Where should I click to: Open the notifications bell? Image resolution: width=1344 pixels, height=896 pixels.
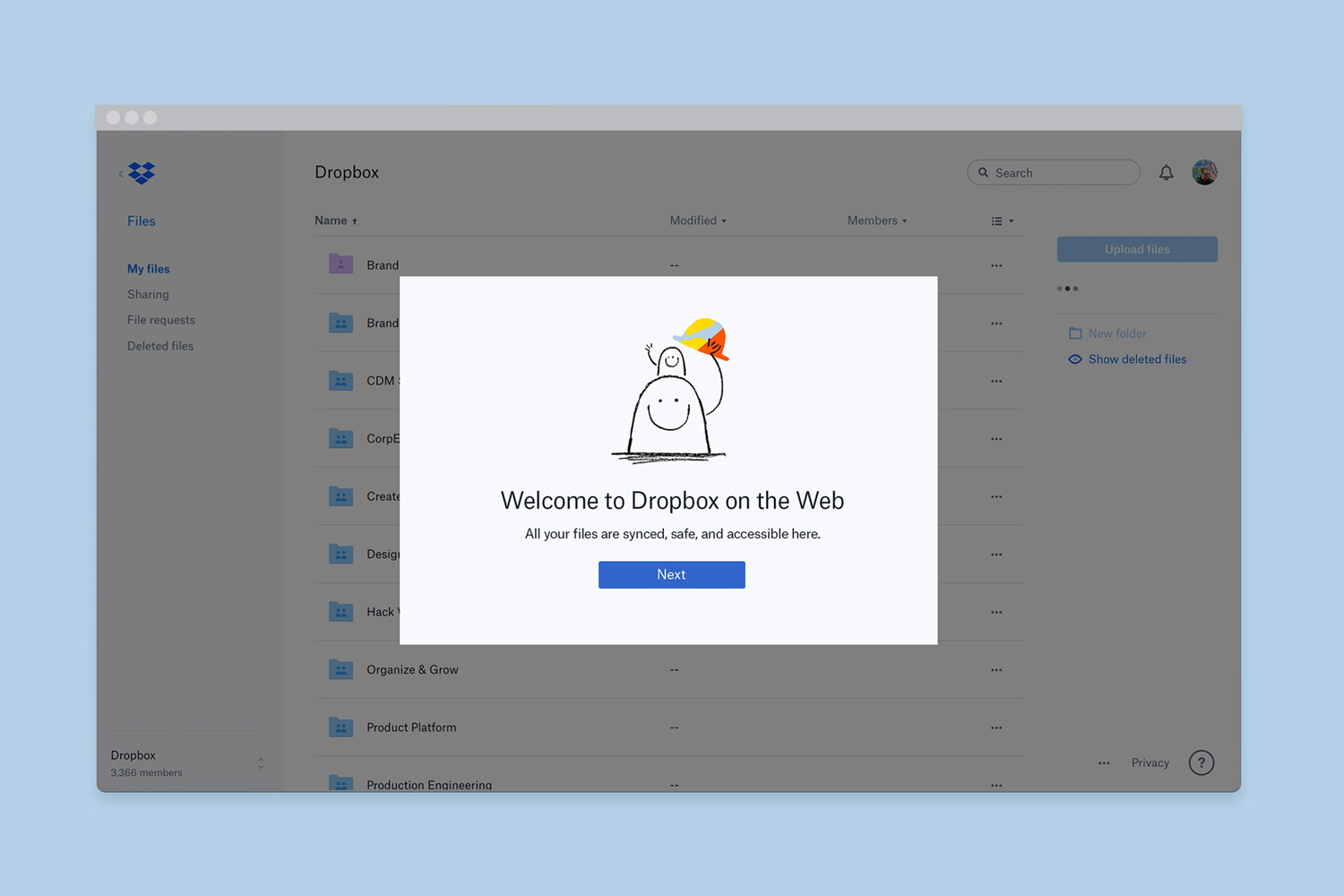[x=1166, y=173]
